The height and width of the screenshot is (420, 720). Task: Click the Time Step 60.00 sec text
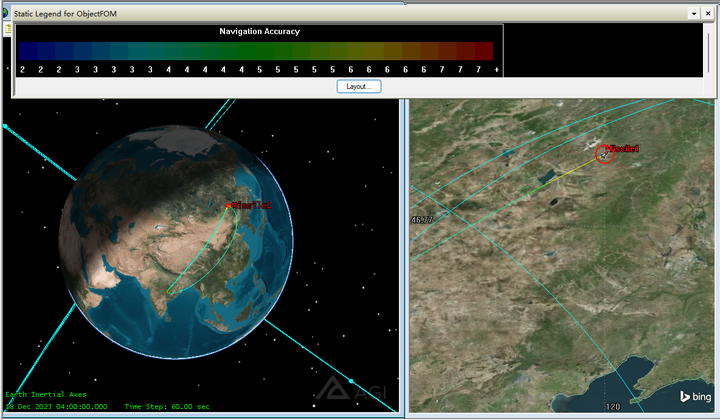click(167, 407)
